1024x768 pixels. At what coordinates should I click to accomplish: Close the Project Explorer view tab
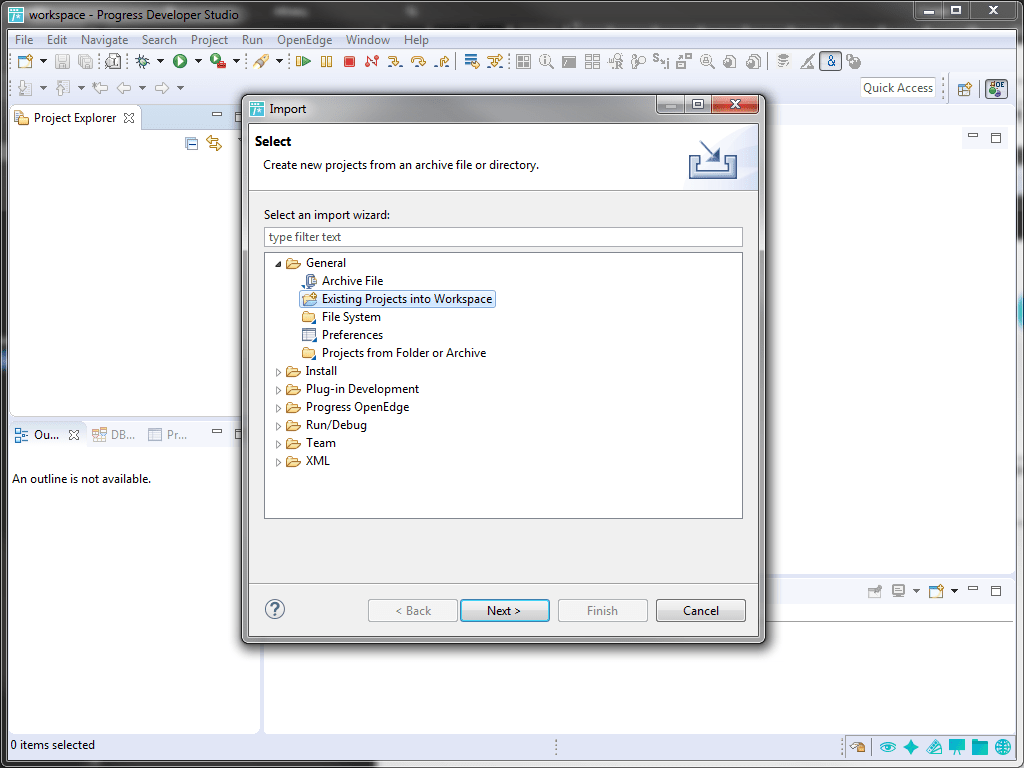(129, 118)
